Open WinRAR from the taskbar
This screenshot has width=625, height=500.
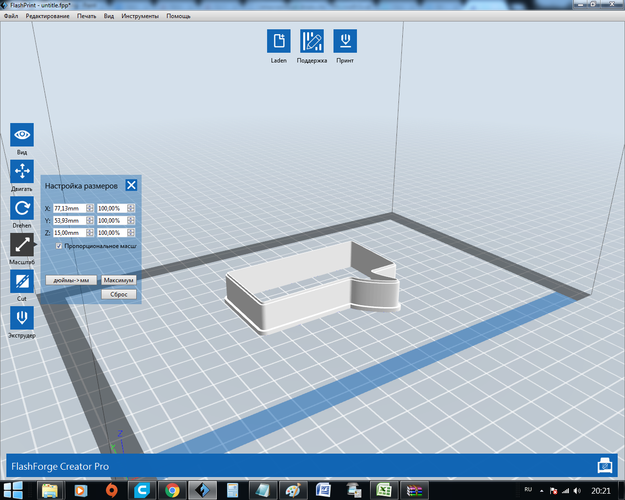coord(414,490)
